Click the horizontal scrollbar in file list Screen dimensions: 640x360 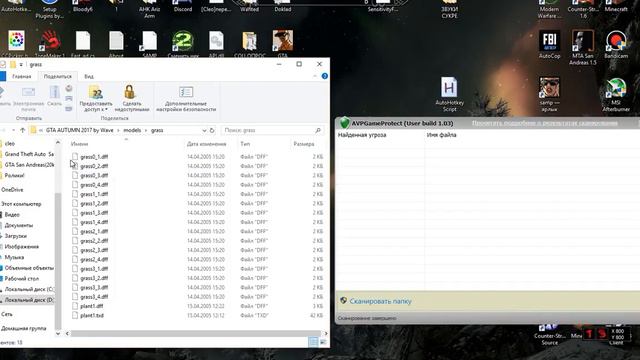(196, 333)
